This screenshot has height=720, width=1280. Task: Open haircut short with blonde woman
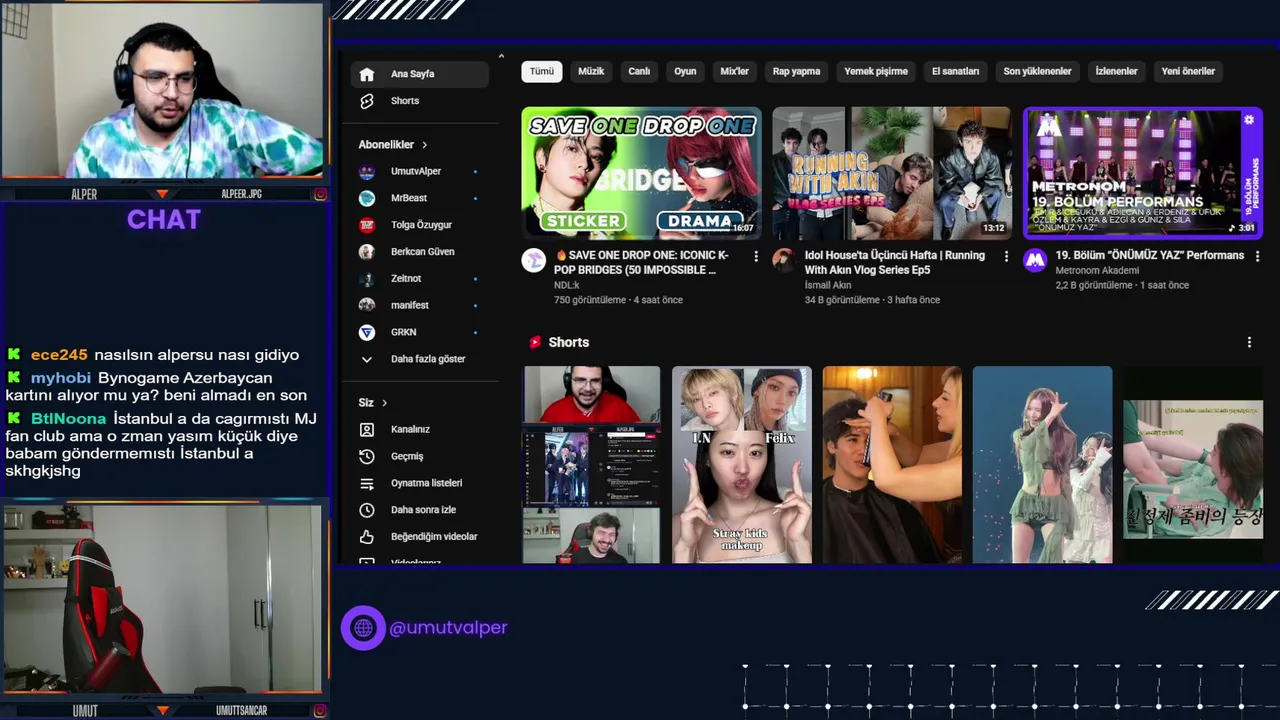pos(892,465)
